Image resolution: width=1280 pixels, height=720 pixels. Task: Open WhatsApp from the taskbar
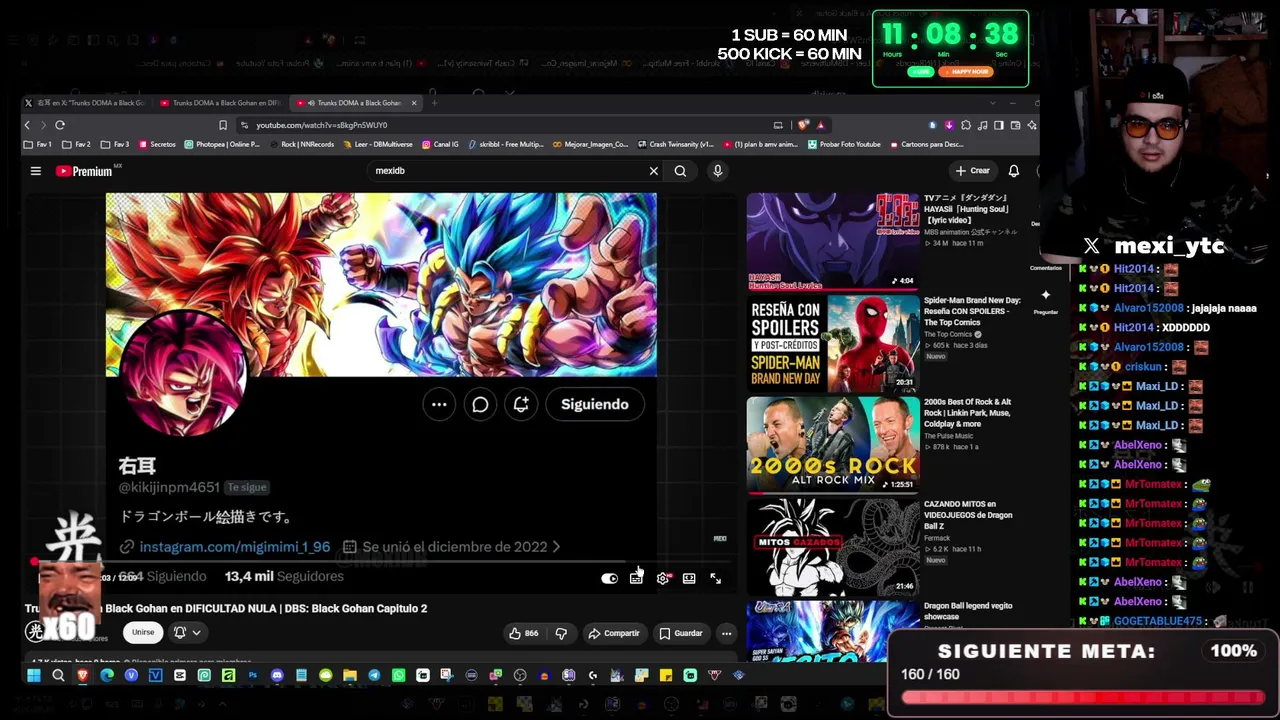coord(399,676)
